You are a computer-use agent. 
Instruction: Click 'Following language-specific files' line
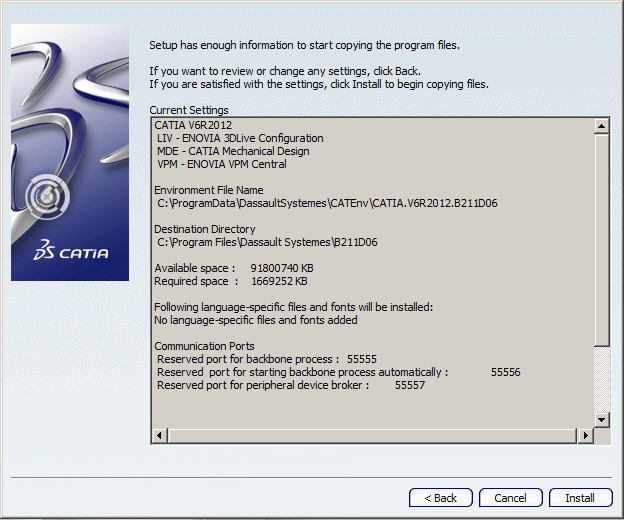(x=293, y=307)
